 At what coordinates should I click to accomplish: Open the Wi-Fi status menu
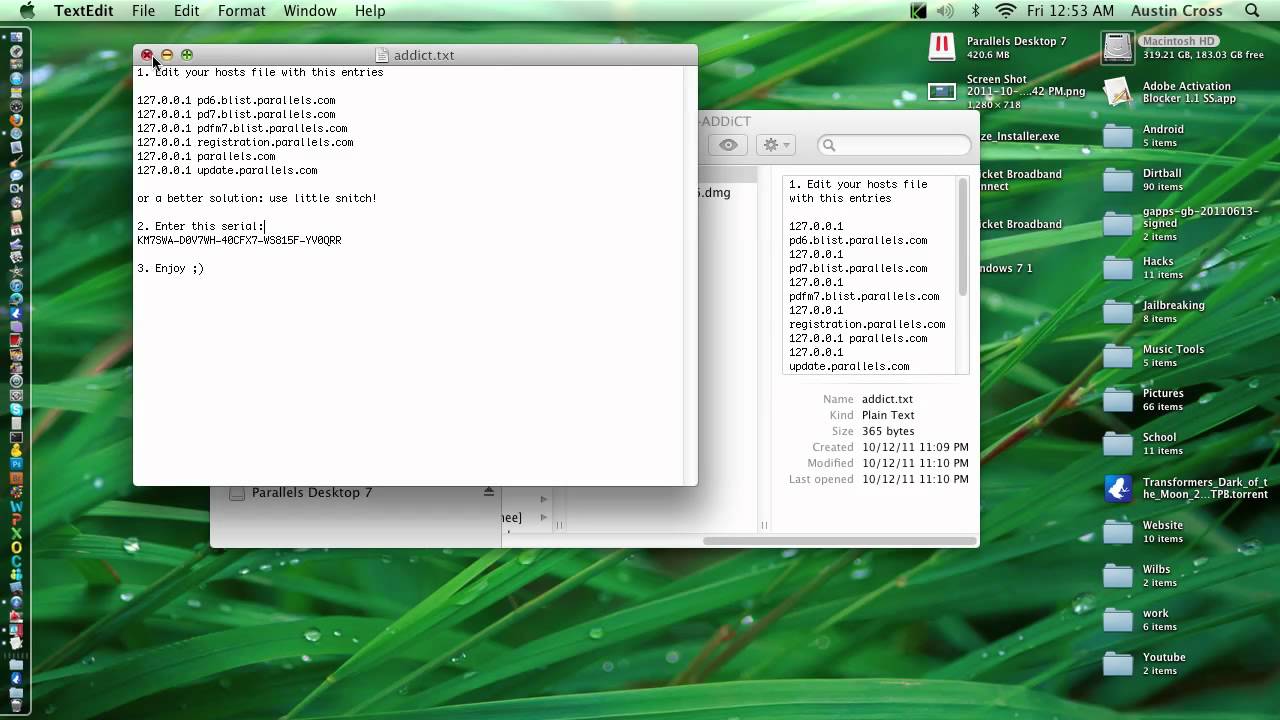(x=1005, y=11)
